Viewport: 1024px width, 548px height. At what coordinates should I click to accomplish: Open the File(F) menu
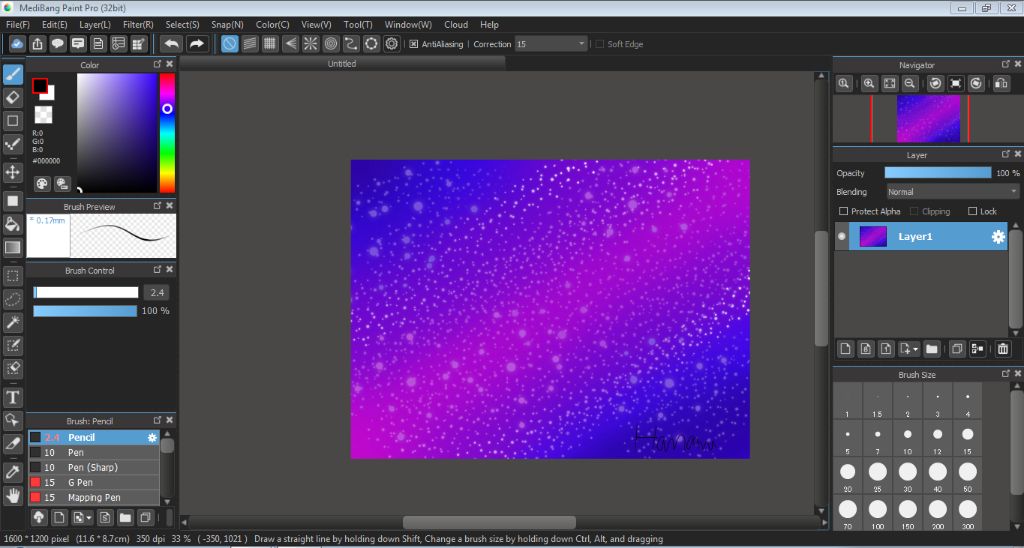[18, 24]
